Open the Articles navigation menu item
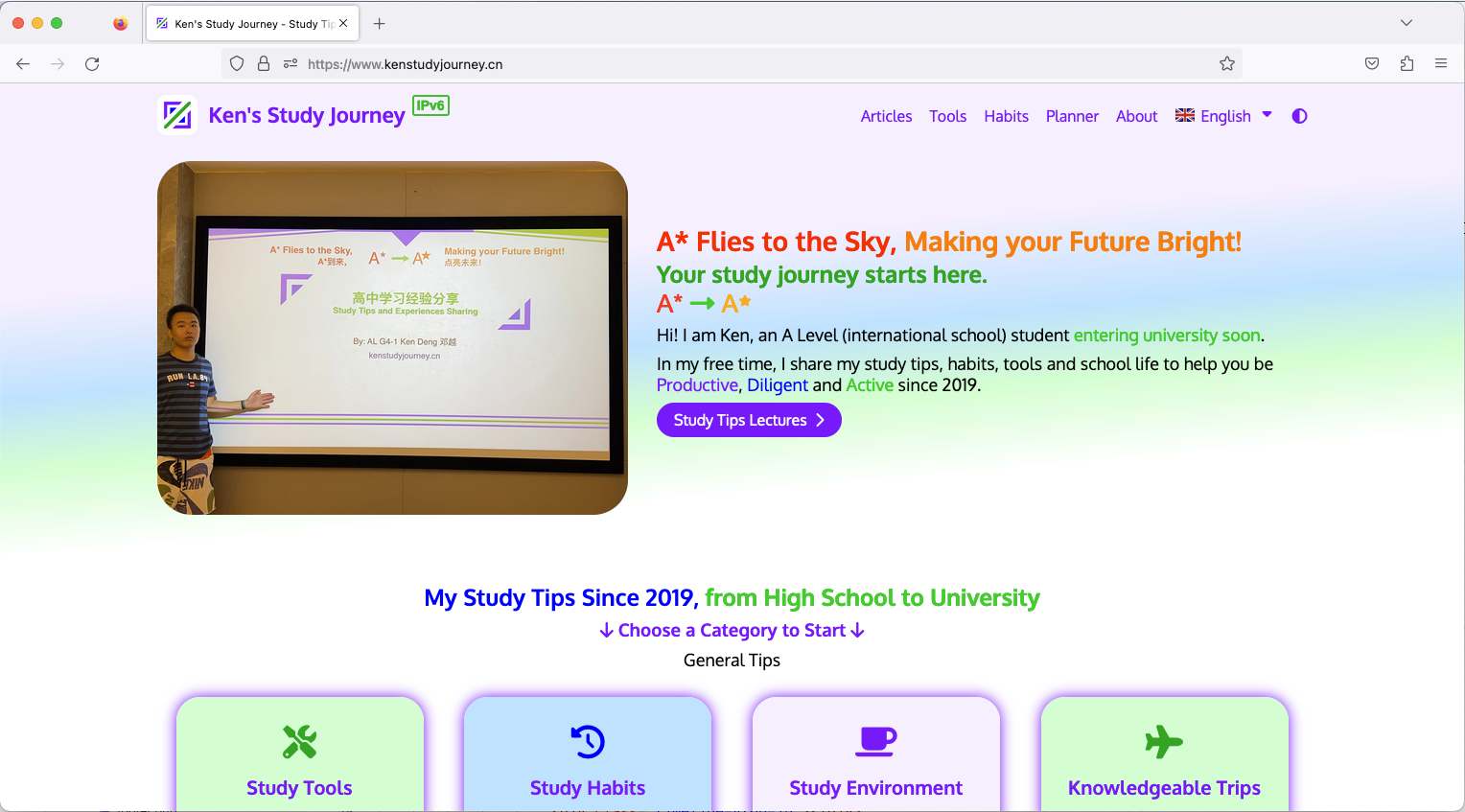 click(886, 116)
